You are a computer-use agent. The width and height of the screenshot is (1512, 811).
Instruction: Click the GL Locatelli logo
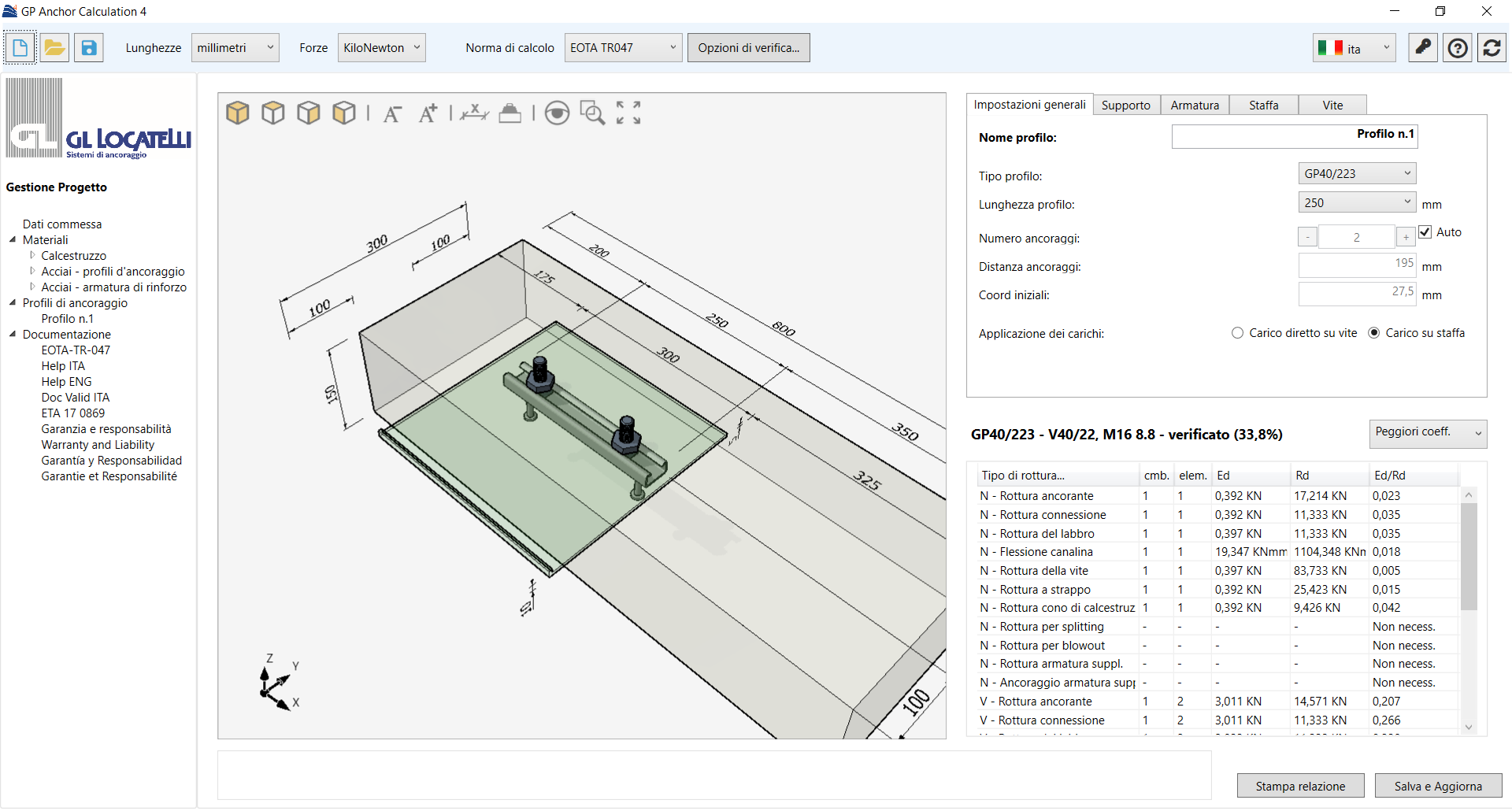click(98, 119)
